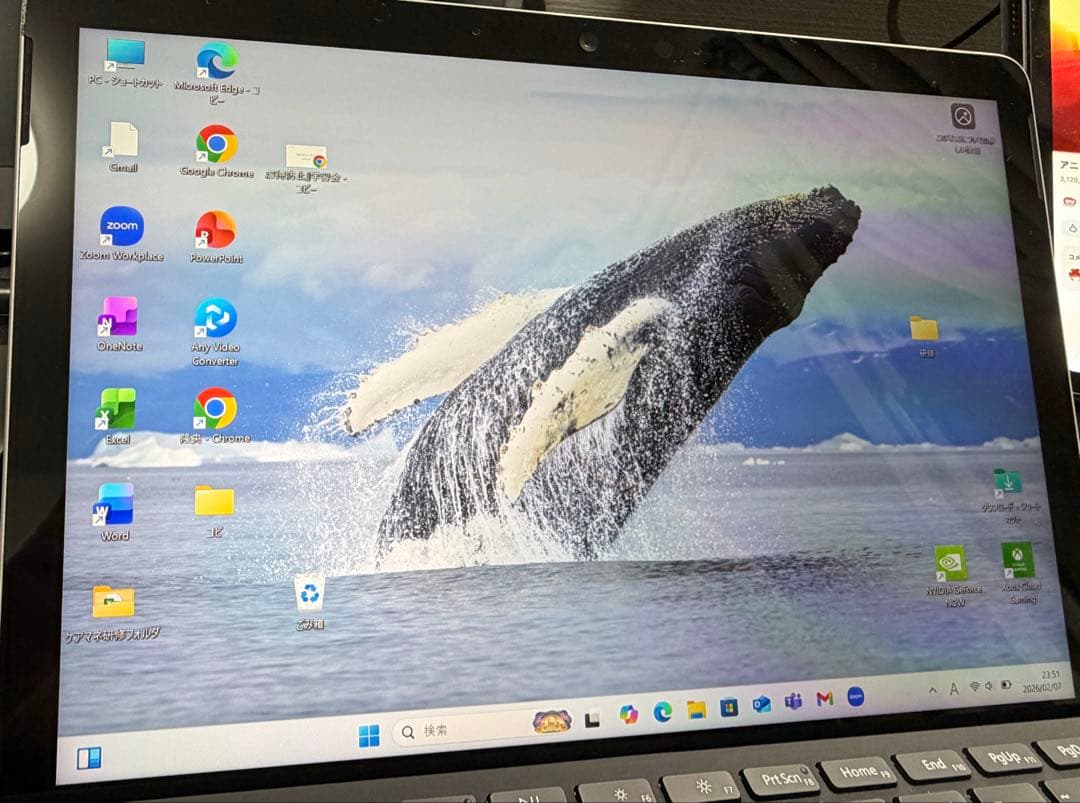Select the Recycle Bin on the desktop

pyautogui.click(x=309, y=594)
